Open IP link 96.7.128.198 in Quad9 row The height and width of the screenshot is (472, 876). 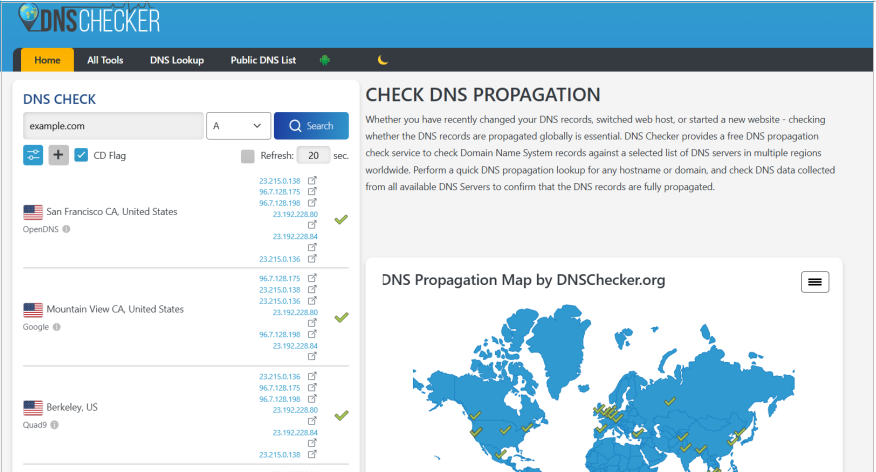[279, 399]
